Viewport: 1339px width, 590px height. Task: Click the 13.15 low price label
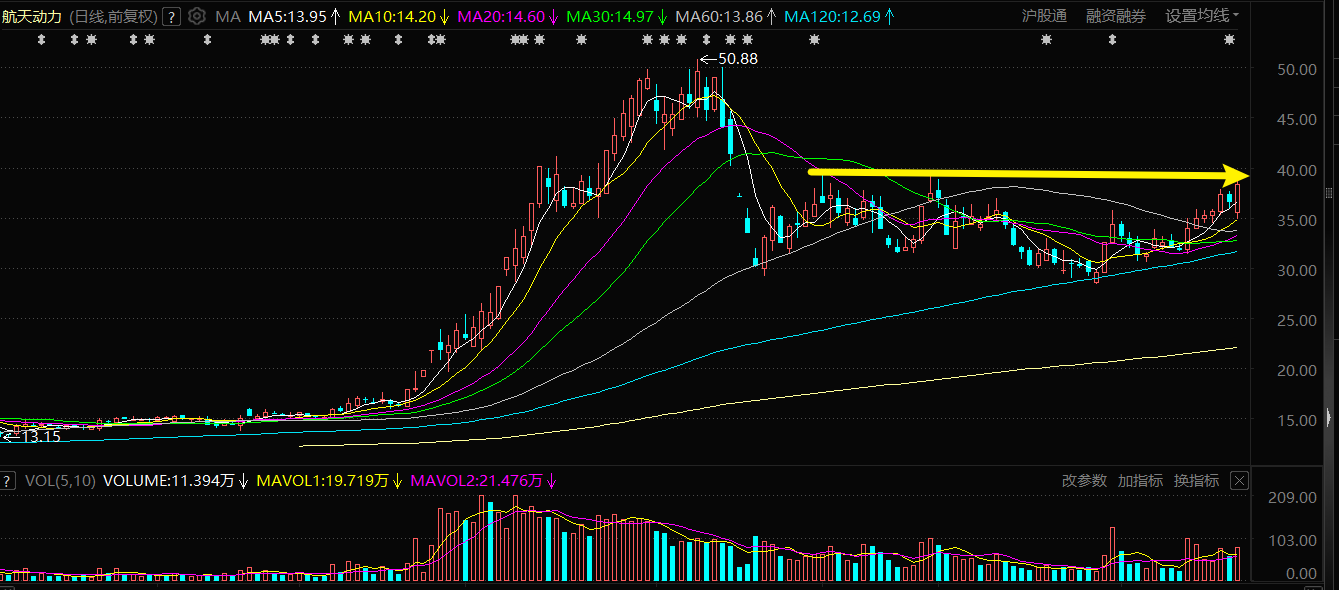click(41, 437)
